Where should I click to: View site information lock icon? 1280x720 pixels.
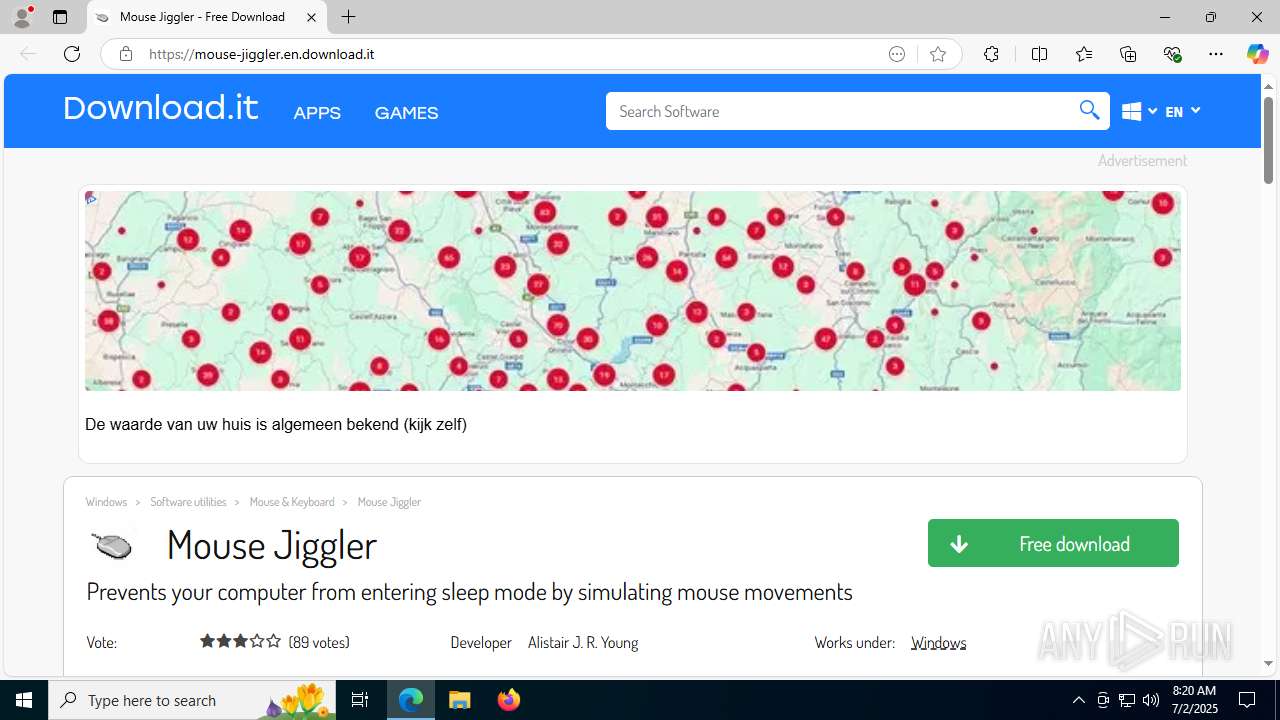click(x=126, y=54)
